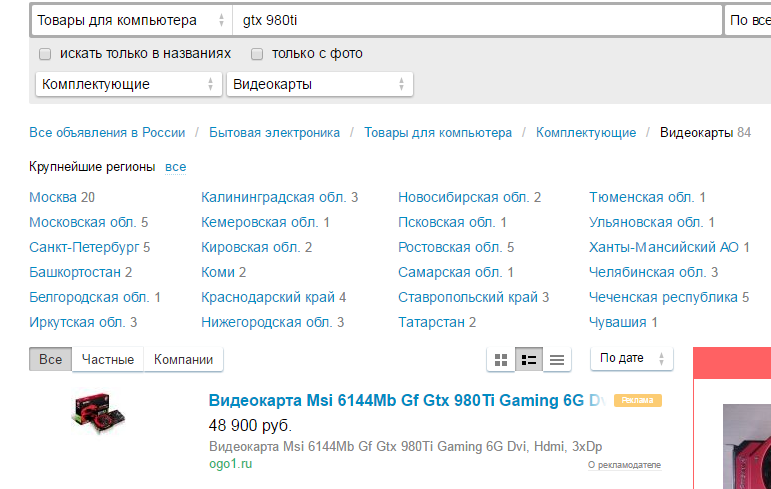
Task: Filter by Тюменская обл.
Action: click(x=642, y=197)
